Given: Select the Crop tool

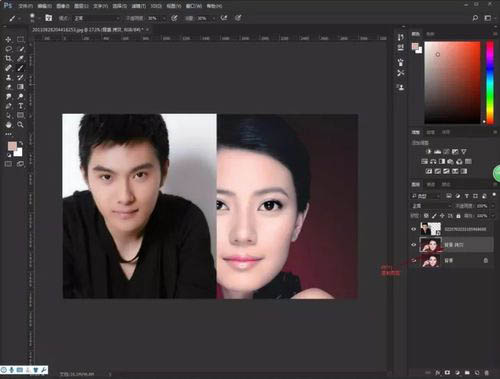Looking at the screenshot, I should click(x=8, y=58).
